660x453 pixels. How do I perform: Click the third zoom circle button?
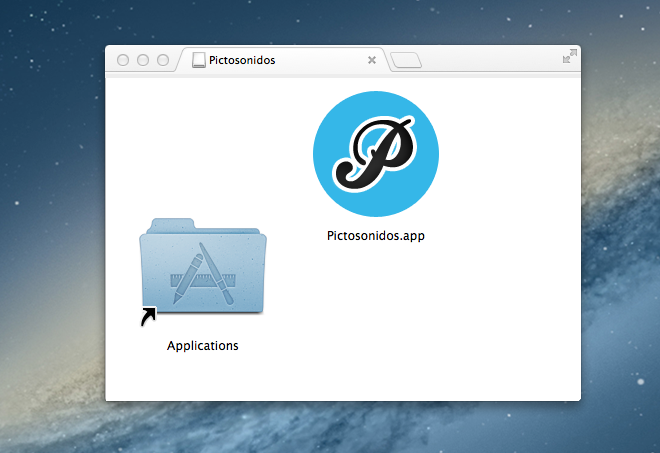tap(163, 60)
